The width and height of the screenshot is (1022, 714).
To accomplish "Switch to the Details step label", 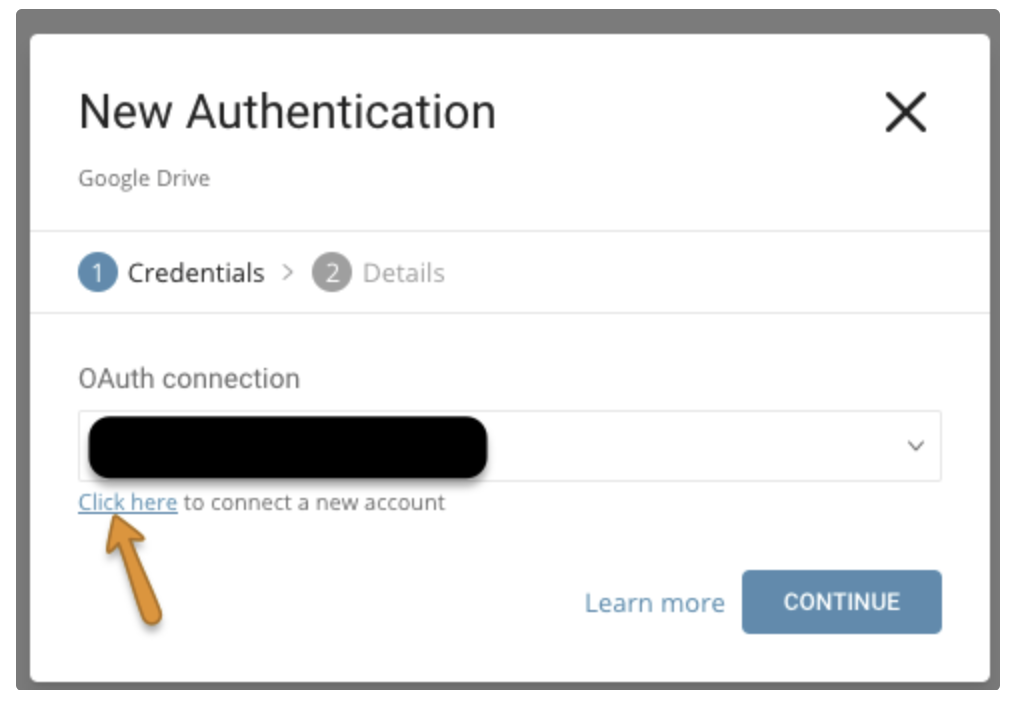I will click(404, 273).
